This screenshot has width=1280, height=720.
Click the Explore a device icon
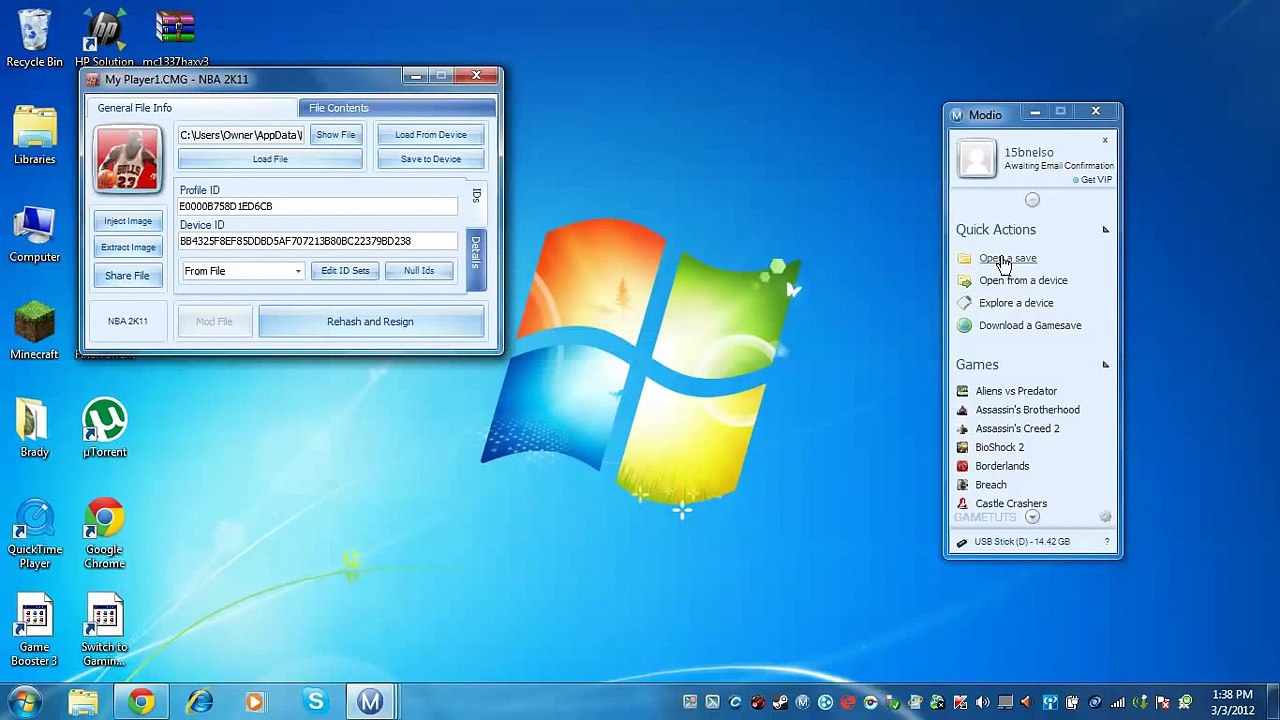964,303
